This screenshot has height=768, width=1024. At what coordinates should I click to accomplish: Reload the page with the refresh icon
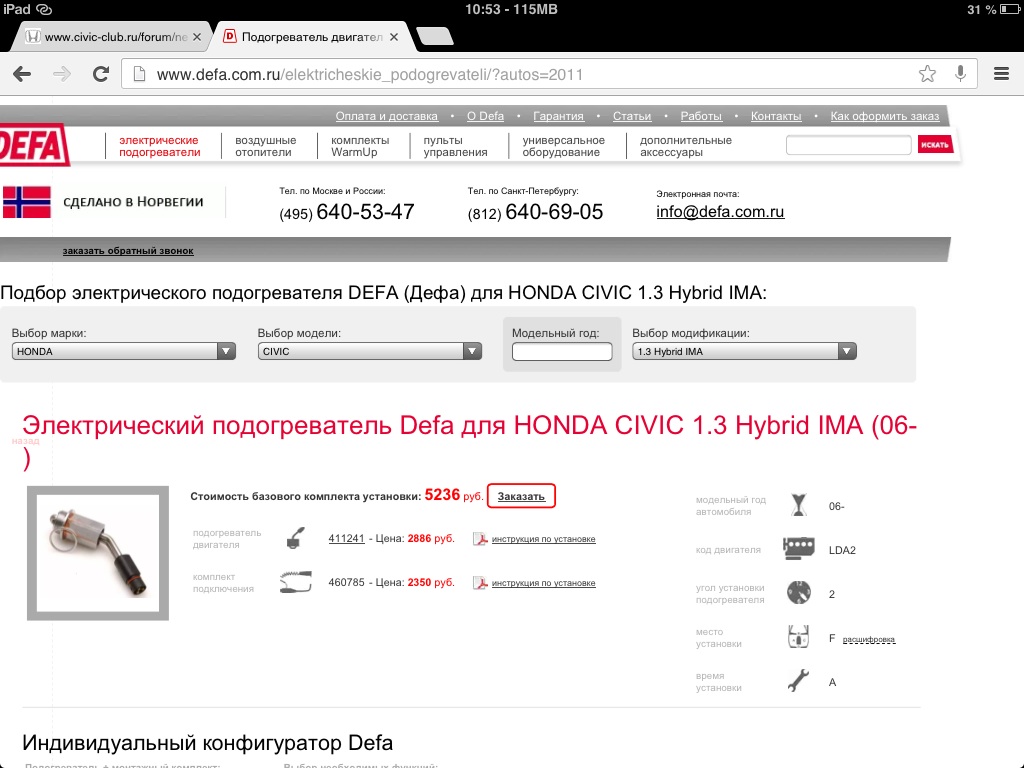101,74
